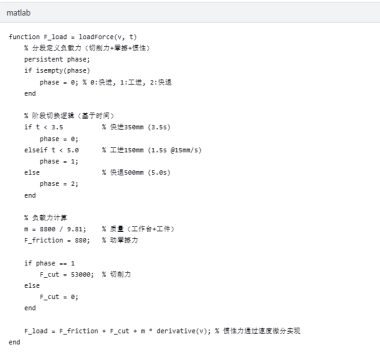Click the phase = 2 assignment line

59,184
